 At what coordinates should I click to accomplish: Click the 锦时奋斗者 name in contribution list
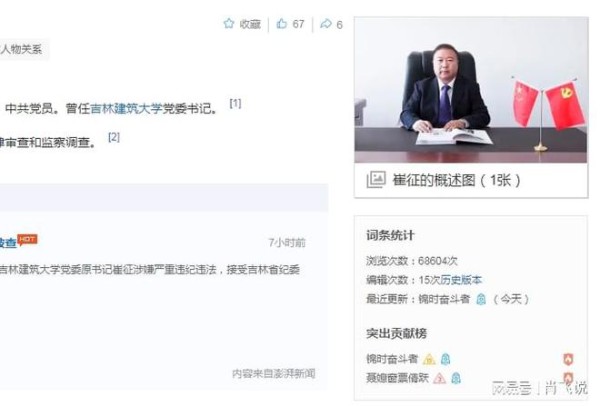pos(392,359)
